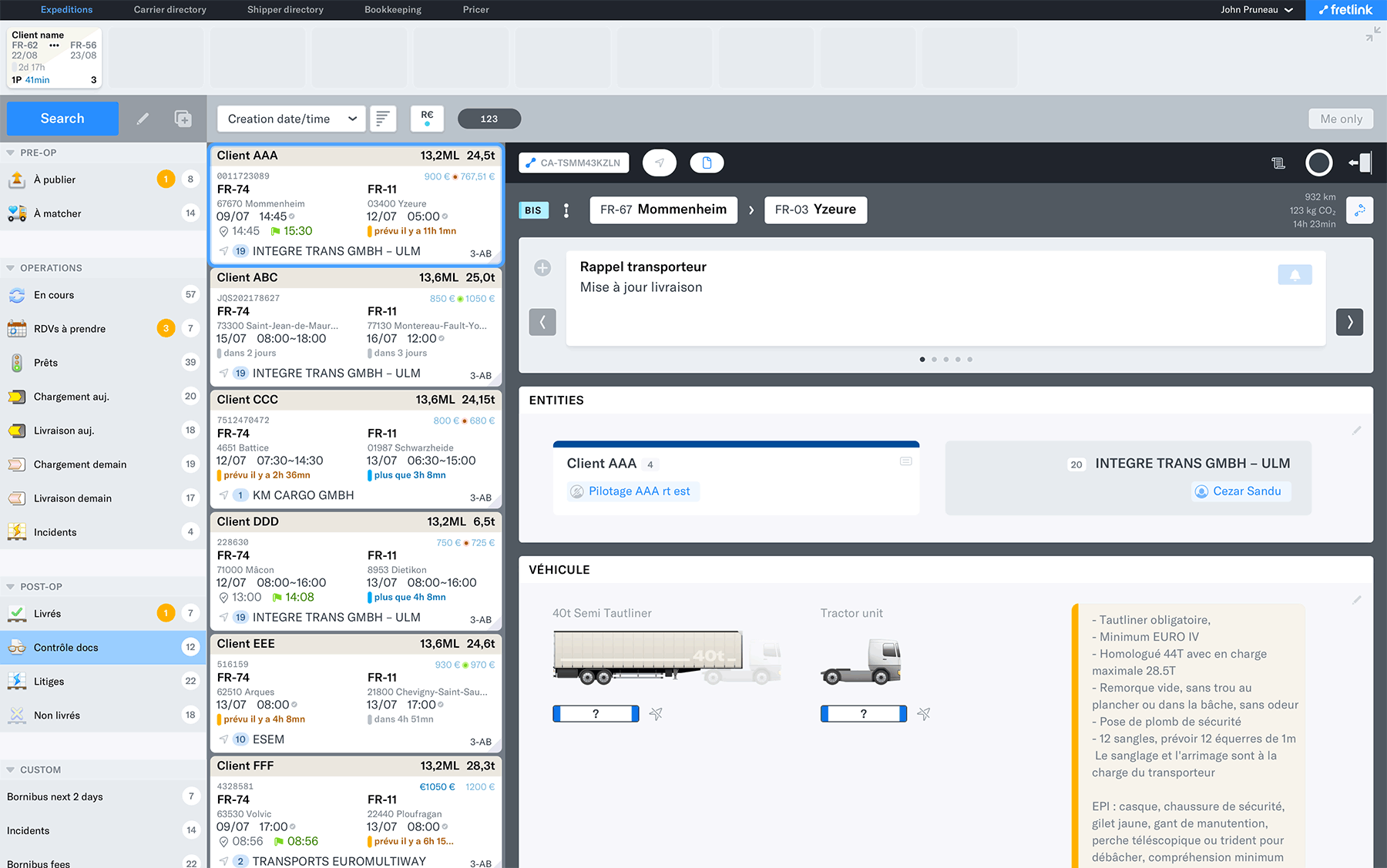Click the bell icon on reminder card
The height and width of the screenshot is (868, 1387).
coord(1295,275)
